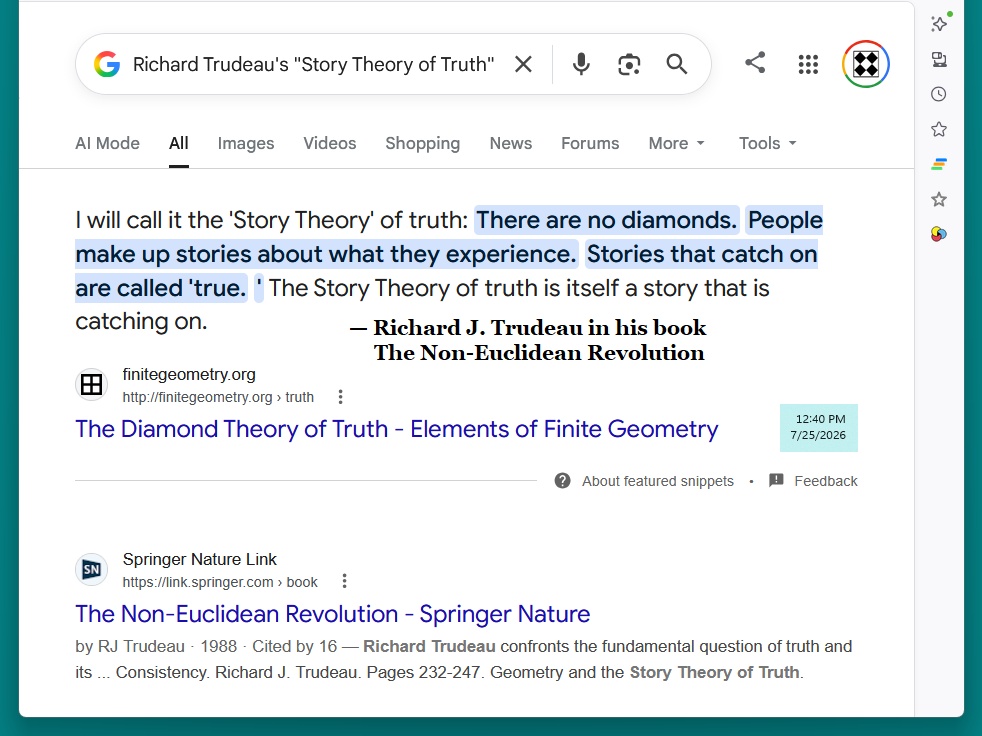
Task: Click finitegeometry.org site favicon
Action: pos(91,385)
